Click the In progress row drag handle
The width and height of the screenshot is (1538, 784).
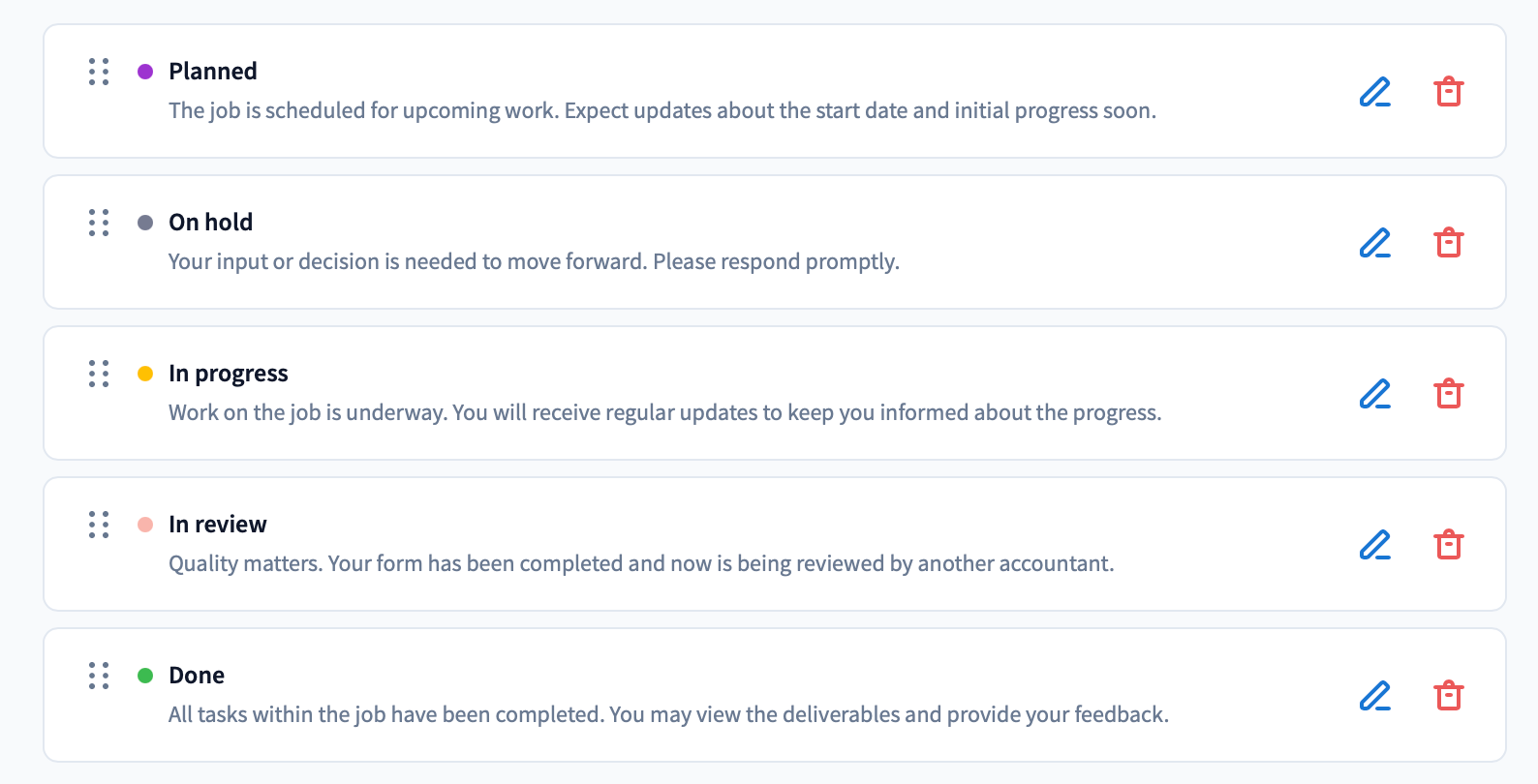coord(99,374)
